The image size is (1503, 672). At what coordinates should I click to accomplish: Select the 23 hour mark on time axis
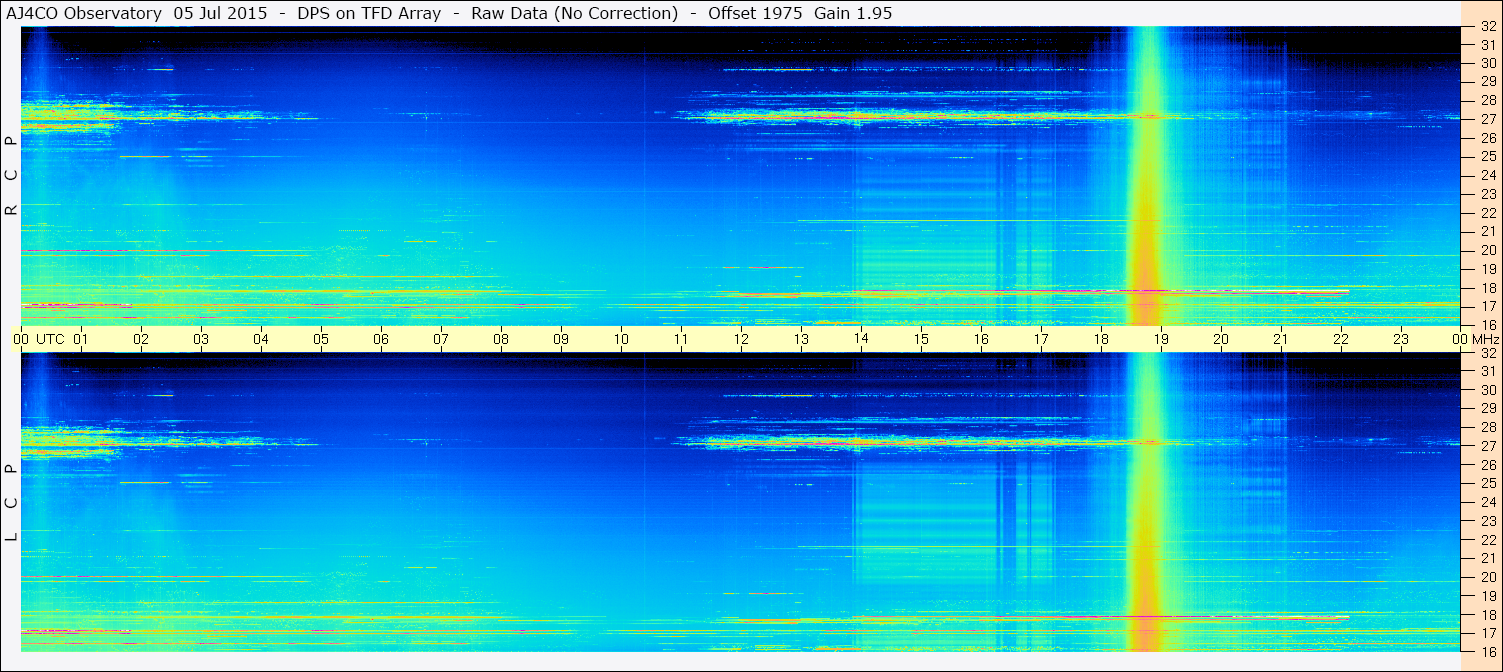point(1401,339)
